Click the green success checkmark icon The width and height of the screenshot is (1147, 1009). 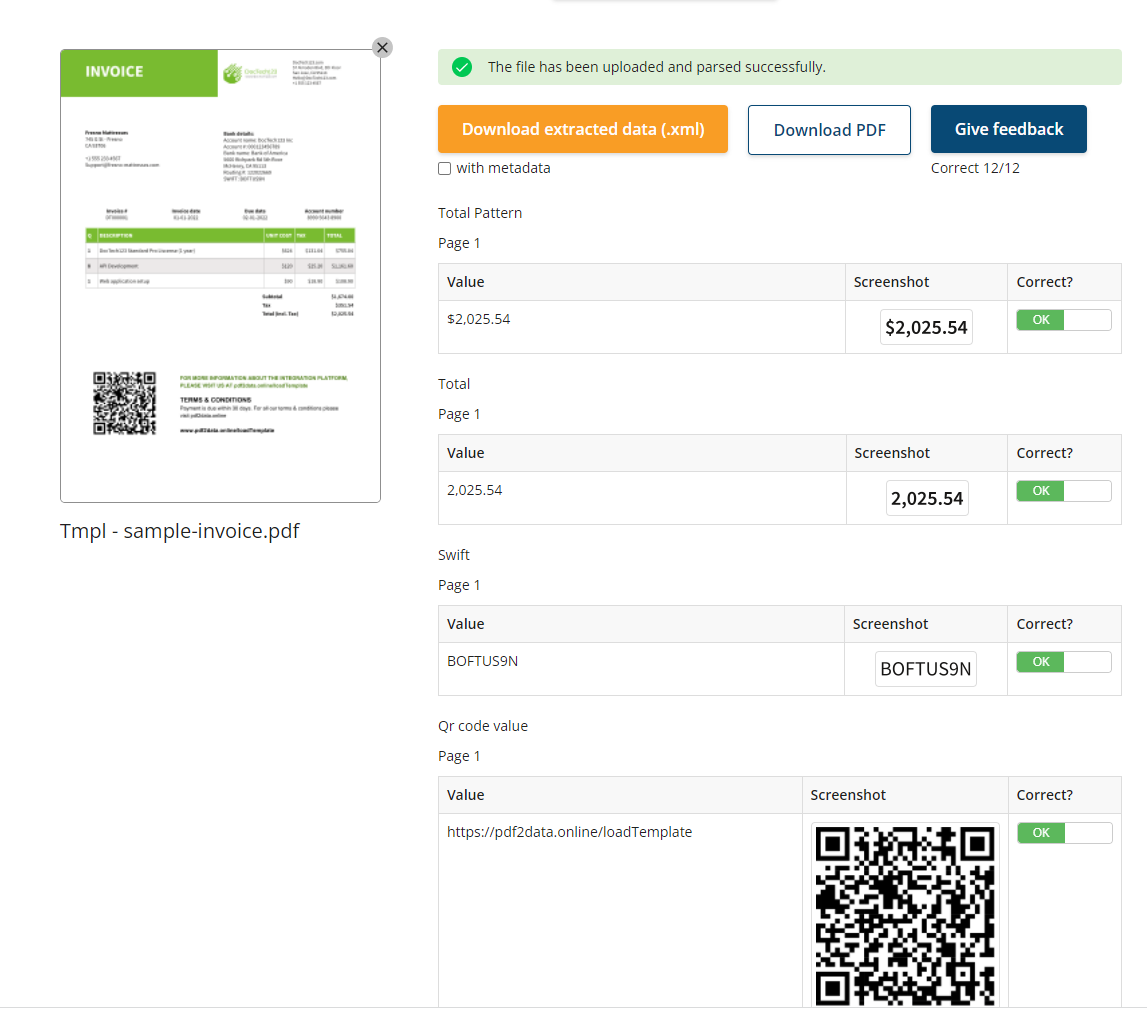tap(462, 67)
